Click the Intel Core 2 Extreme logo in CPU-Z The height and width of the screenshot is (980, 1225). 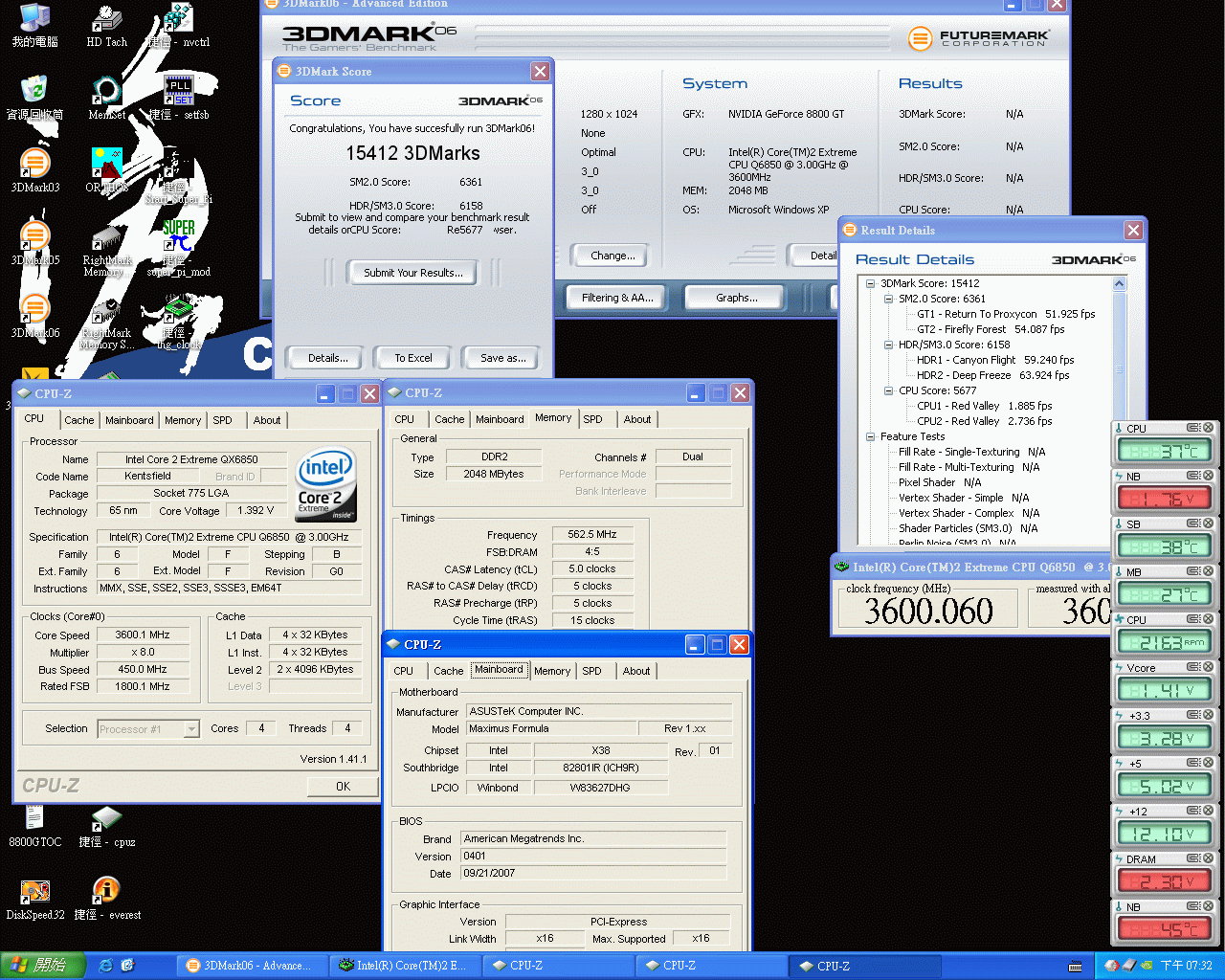(325, 483)
